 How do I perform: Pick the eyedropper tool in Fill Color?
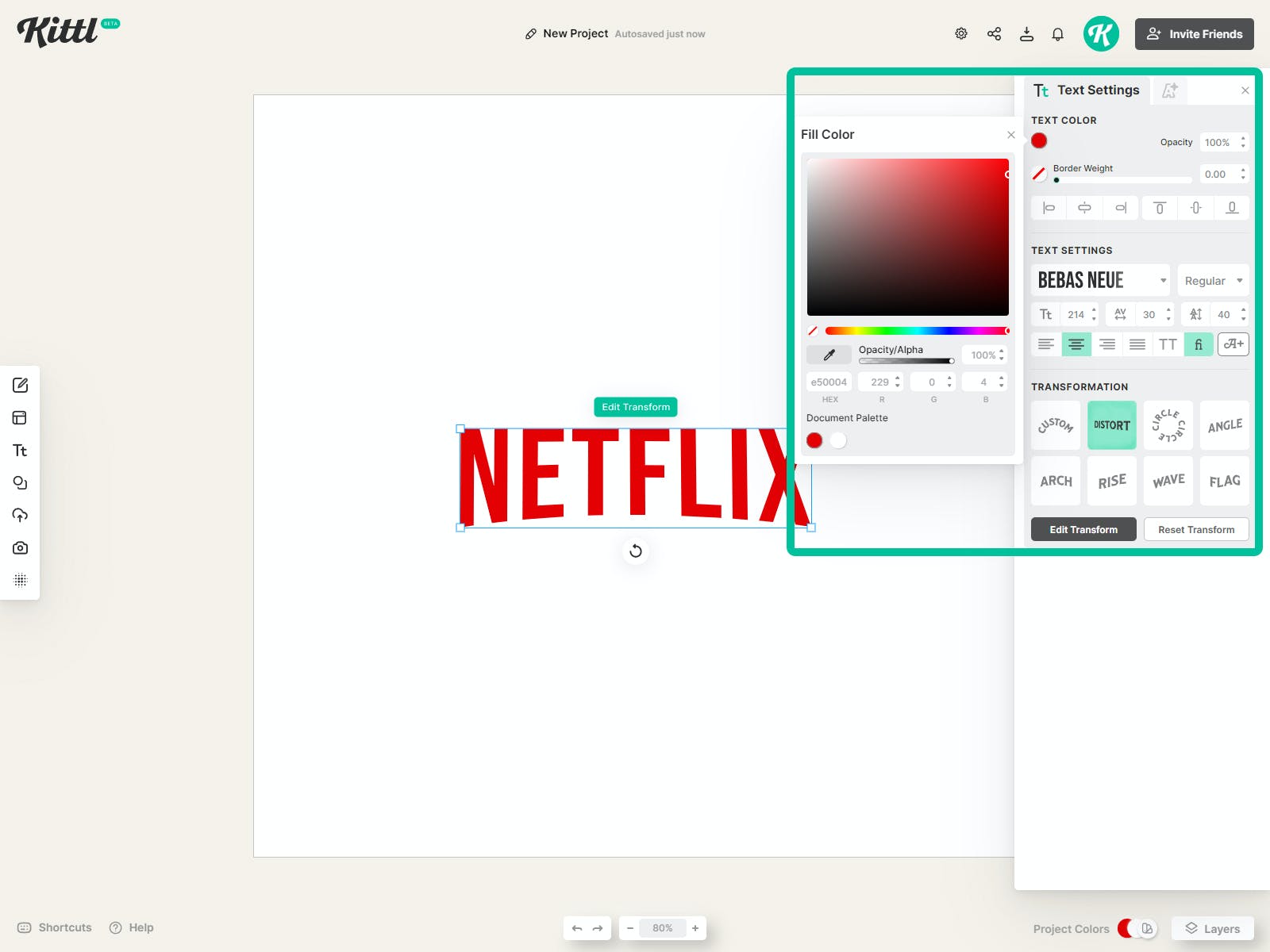(829, 355)
